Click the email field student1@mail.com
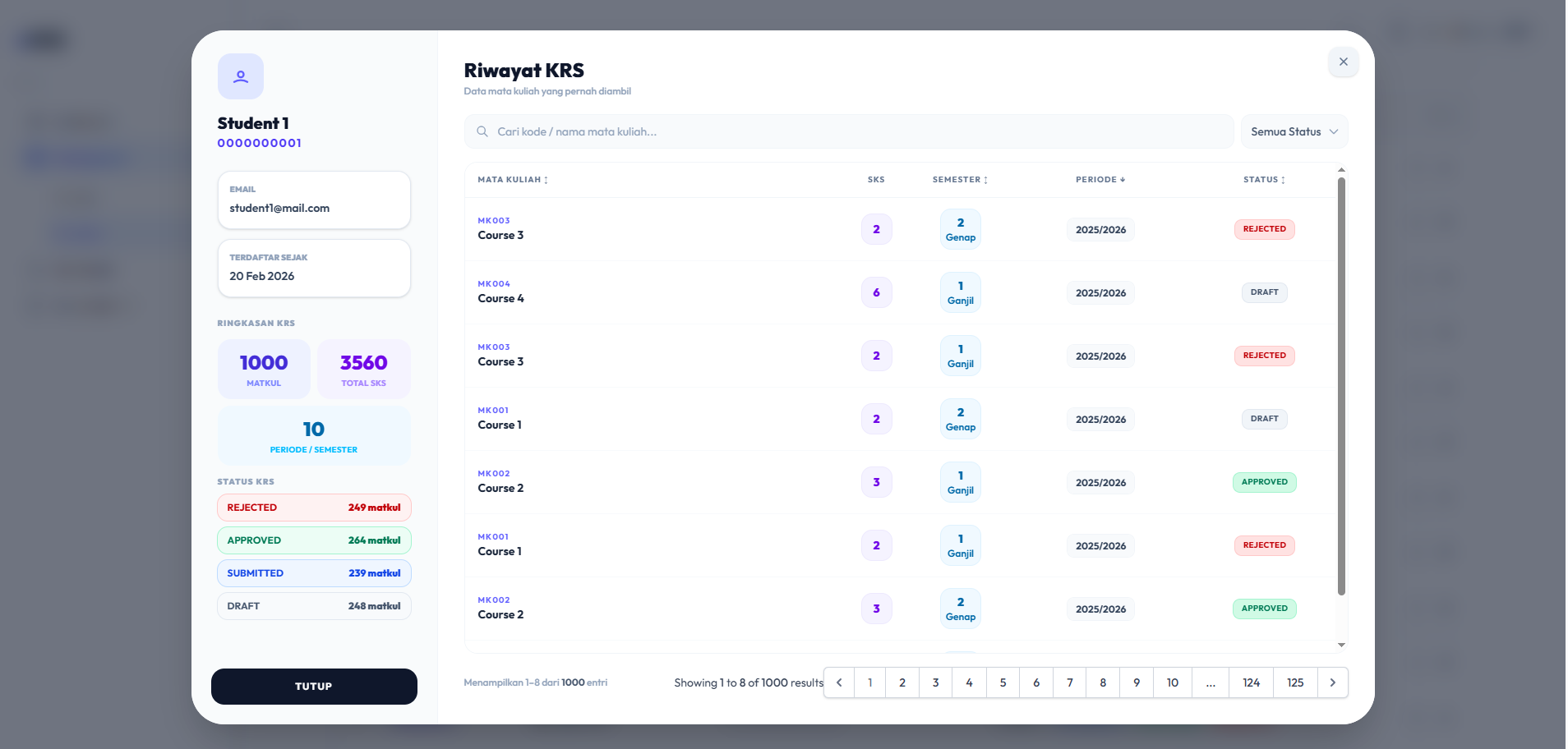Image resolution: width=1568 pixels, height=749 pixels. [314, 200]
